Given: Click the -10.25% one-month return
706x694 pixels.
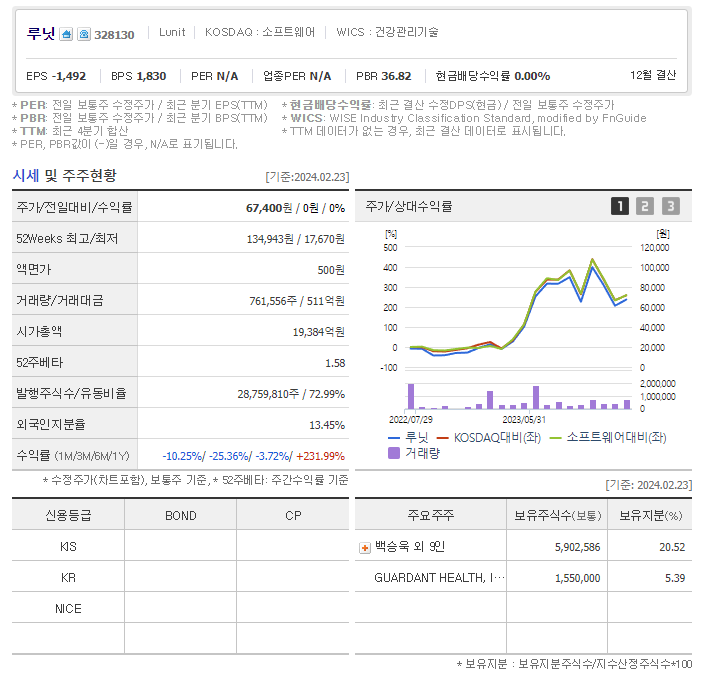Looking at the screenshot, I should click(x=182, y=456).
